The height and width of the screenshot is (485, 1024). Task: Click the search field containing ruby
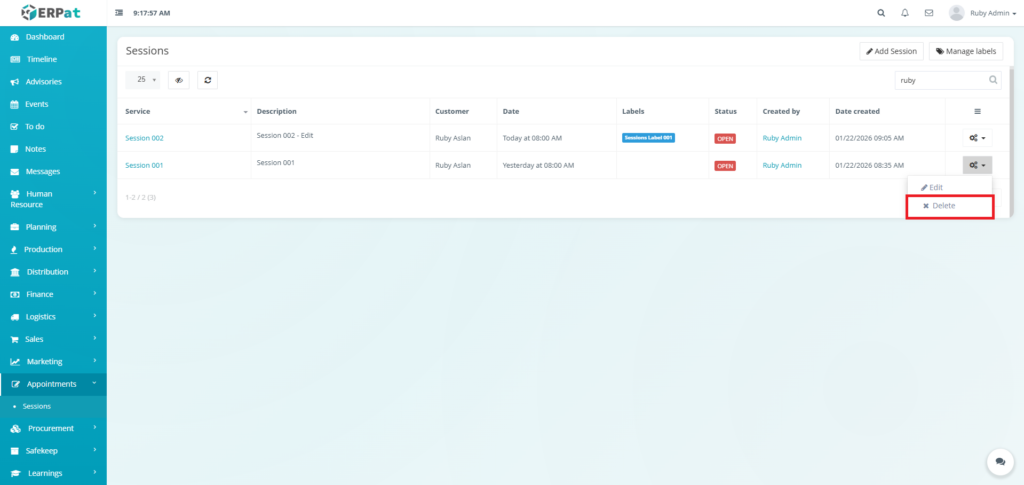(940, 80)
